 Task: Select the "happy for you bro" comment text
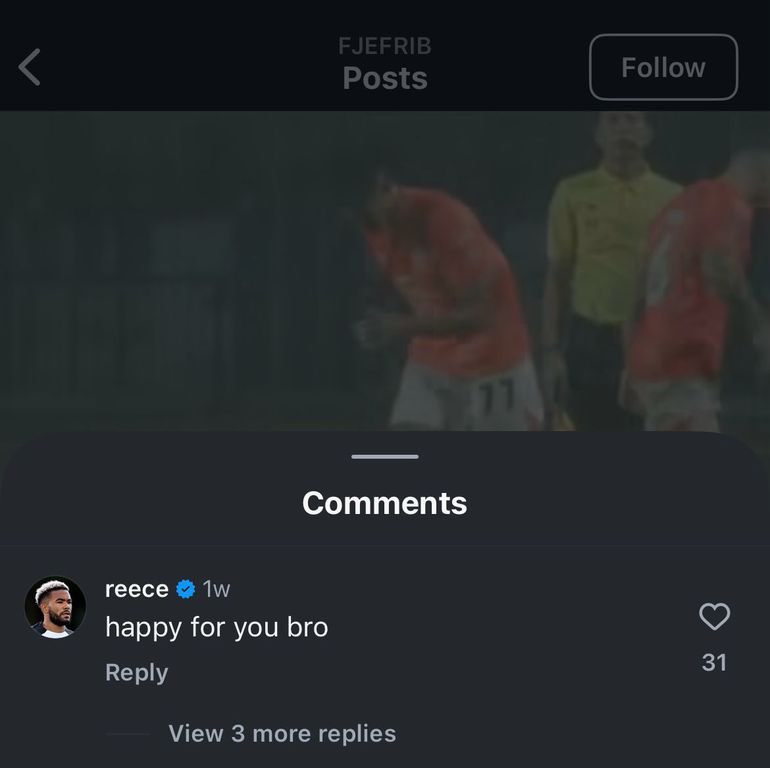217,627
